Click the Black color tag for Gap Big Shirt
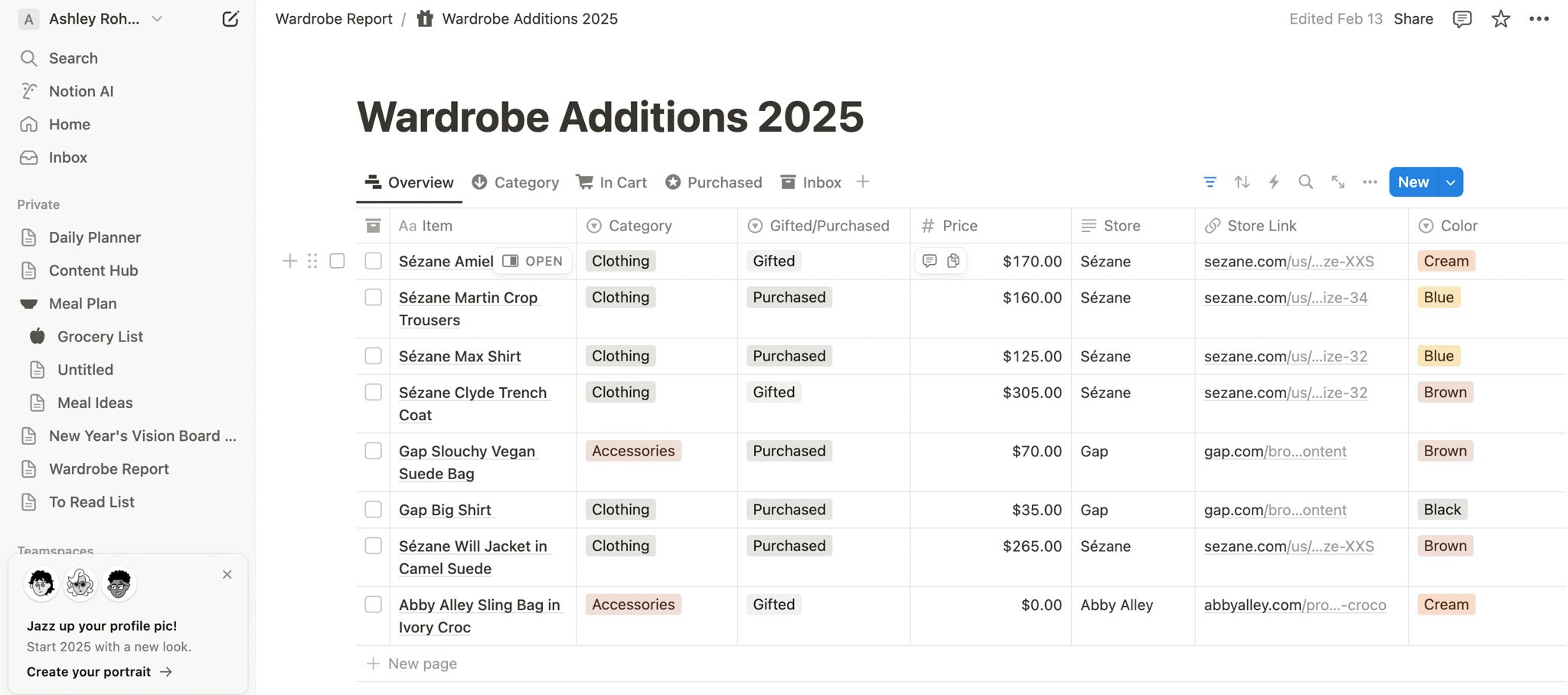The image size is (1568, 695). tap(1442, 510)
